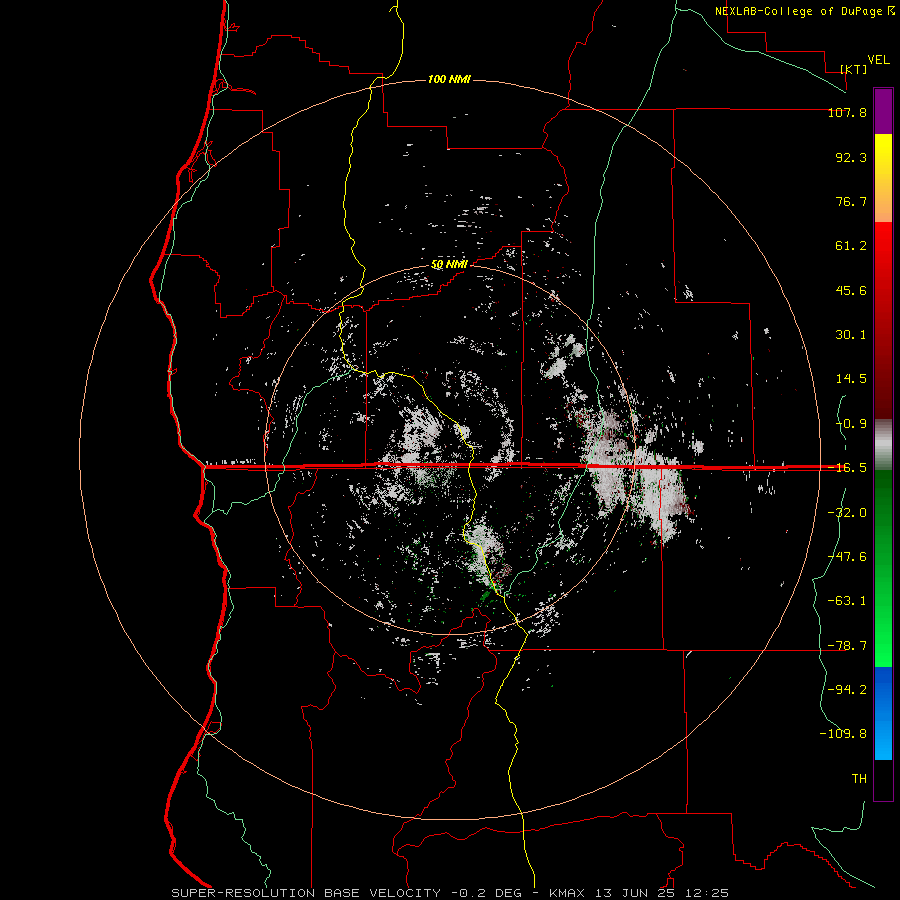Viewport: 900px width, 900px height.
Task: Click the 100 NMI range ring label
Action: click(449, 79)
